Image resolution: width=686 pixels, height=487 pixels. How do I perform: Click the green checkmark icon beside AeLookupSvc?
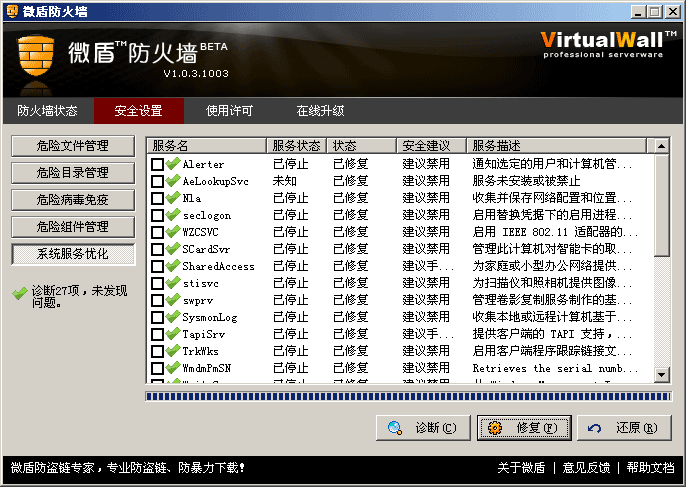click(173, 181)
